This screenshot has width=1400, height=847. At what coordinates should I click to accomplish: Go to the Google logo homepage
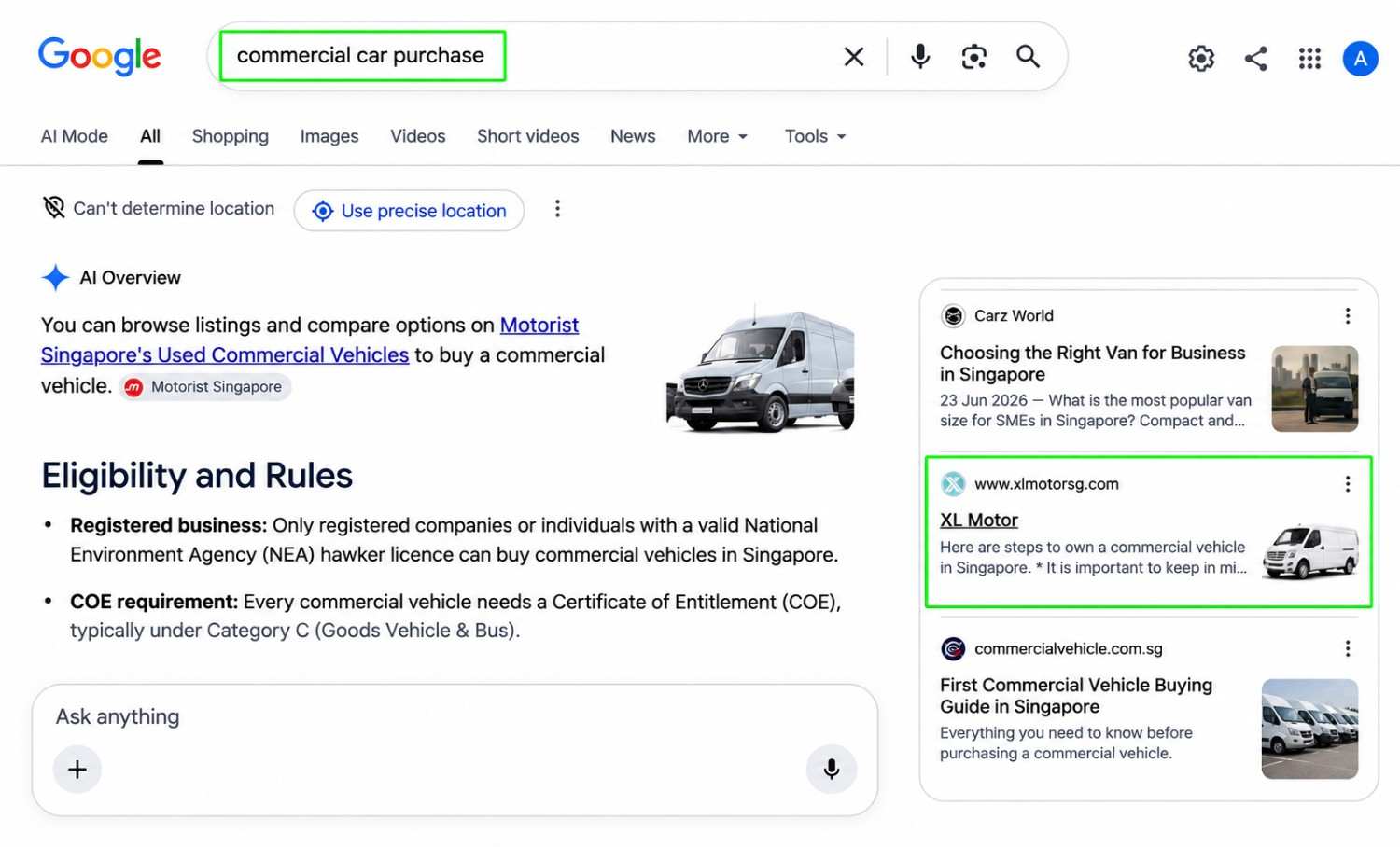[100, 56]
